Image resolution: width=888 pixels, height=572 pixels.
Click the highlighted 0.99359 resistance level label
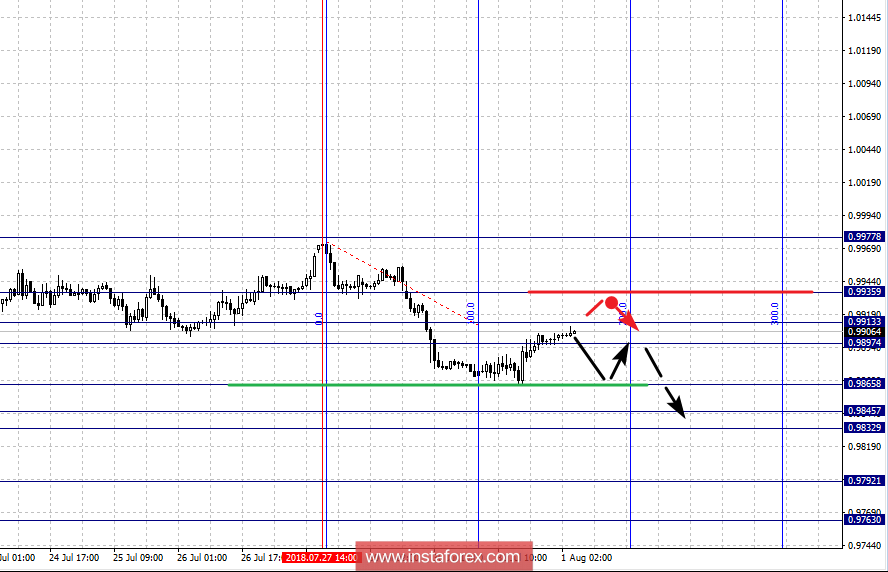pos(864,292)
